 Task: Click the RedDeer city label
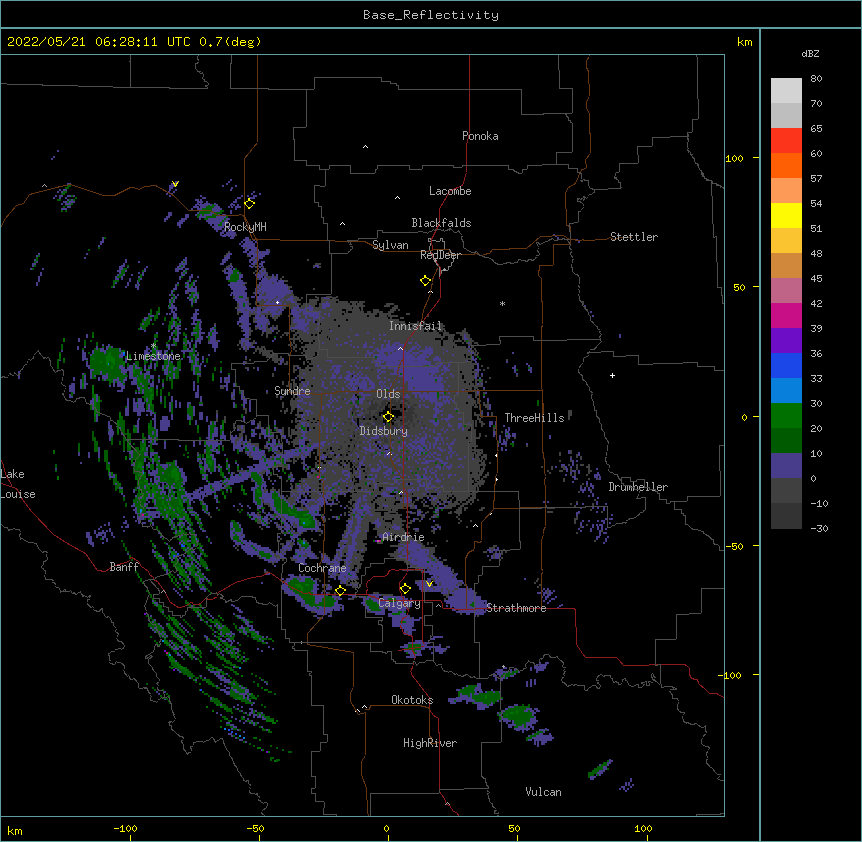(440, 255)
